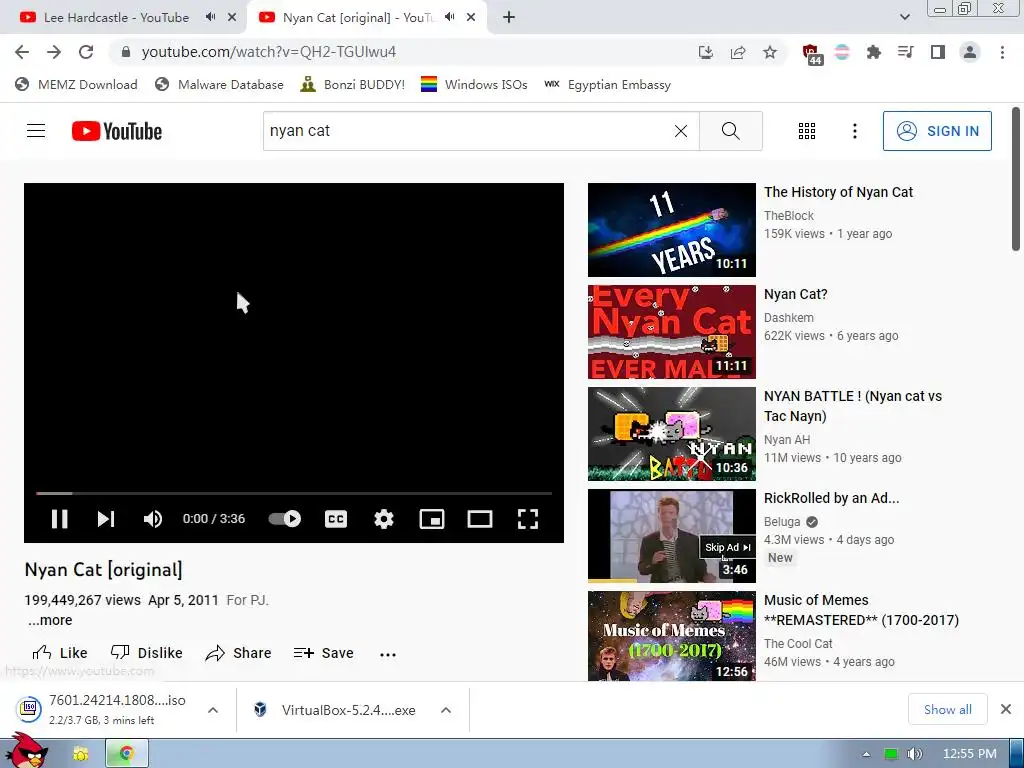
Task: Enable miniplayer mode
Action: (x=432, y=519)
